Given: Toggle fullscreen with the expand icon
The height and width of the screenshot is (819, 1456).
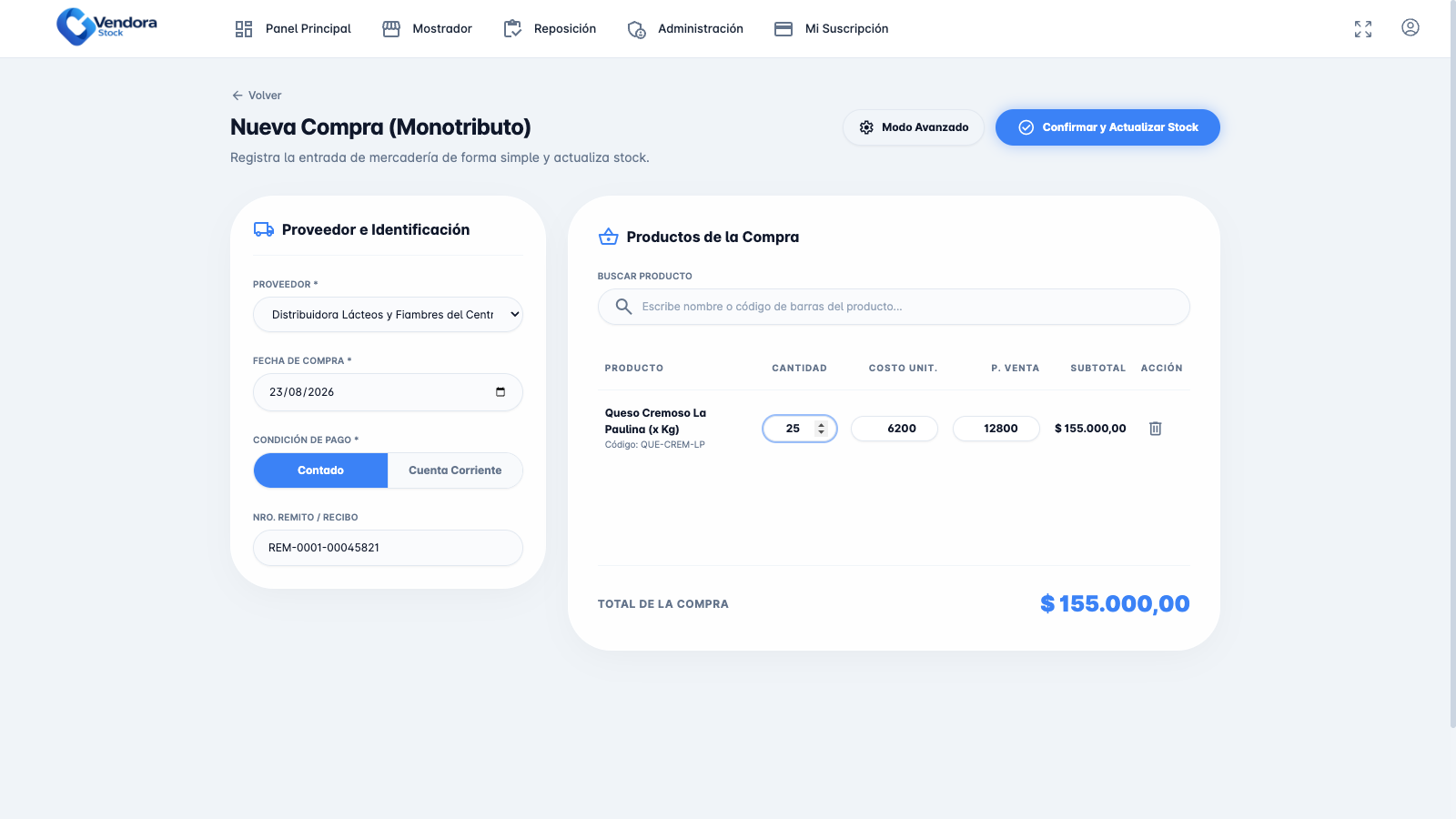Looking at the screenshot, I should point(1362,29).
